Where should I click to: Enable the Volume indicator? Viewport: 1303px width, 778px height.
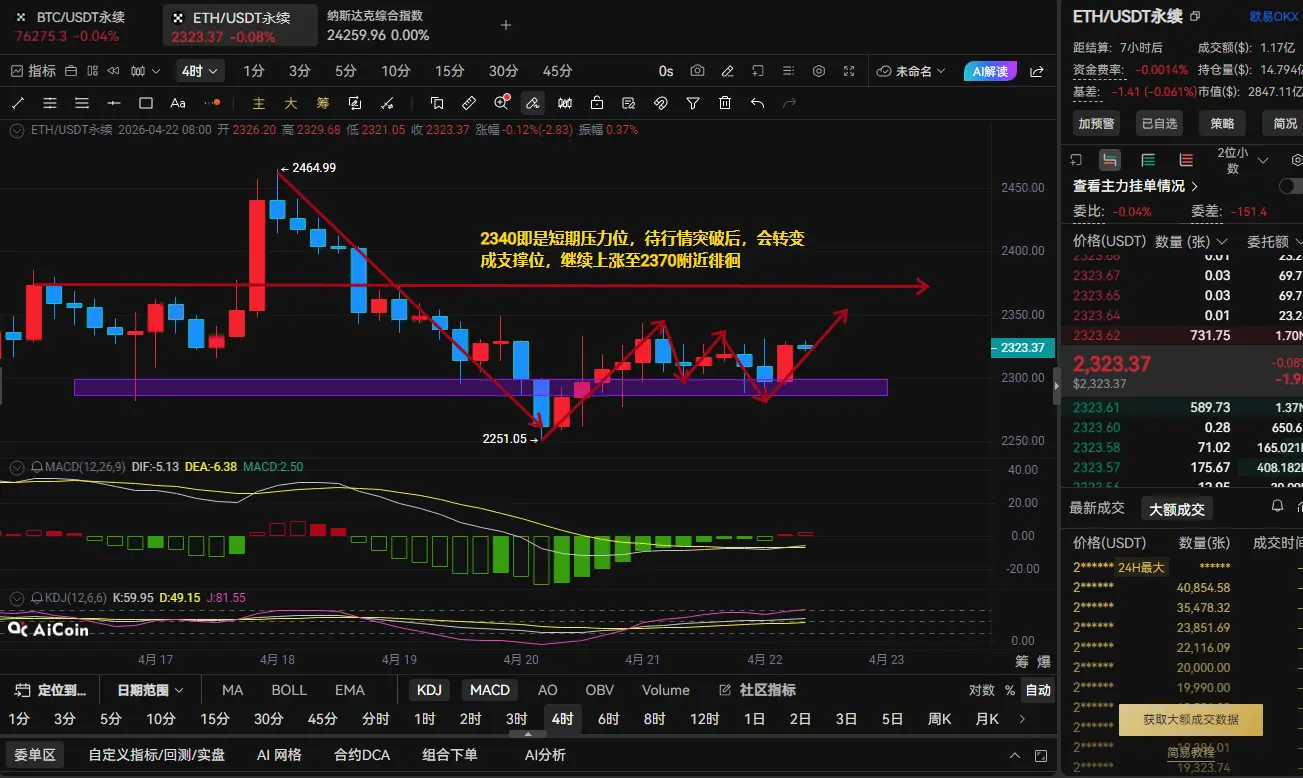tap(666, 690)
